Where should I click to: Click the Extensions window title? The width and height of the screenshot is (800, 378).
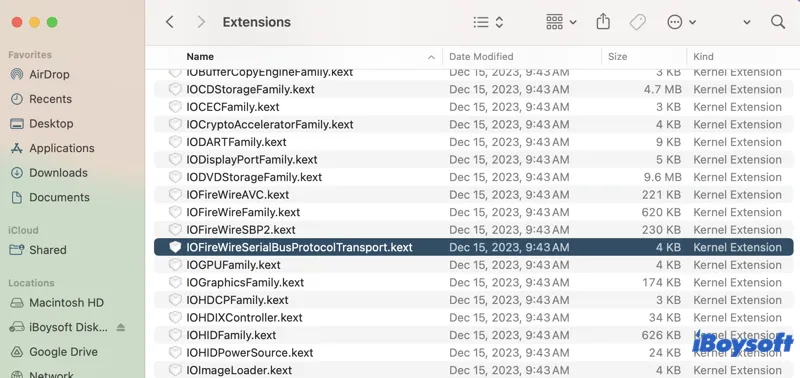pyautogui.click(x=257, y=22)
